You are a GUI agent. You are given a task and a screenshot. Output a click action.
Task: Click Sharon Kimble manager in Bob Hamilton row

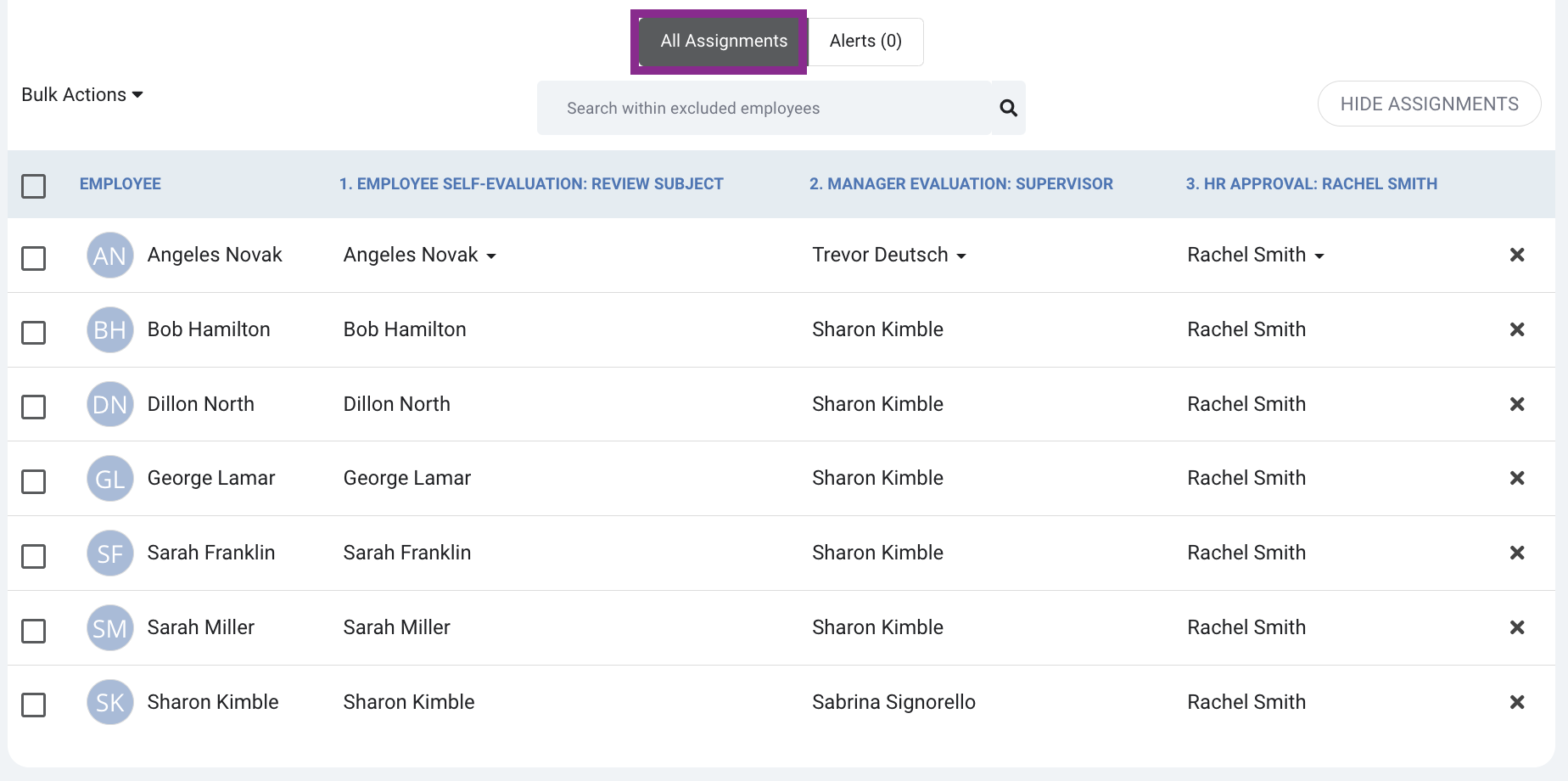point(877,329)
